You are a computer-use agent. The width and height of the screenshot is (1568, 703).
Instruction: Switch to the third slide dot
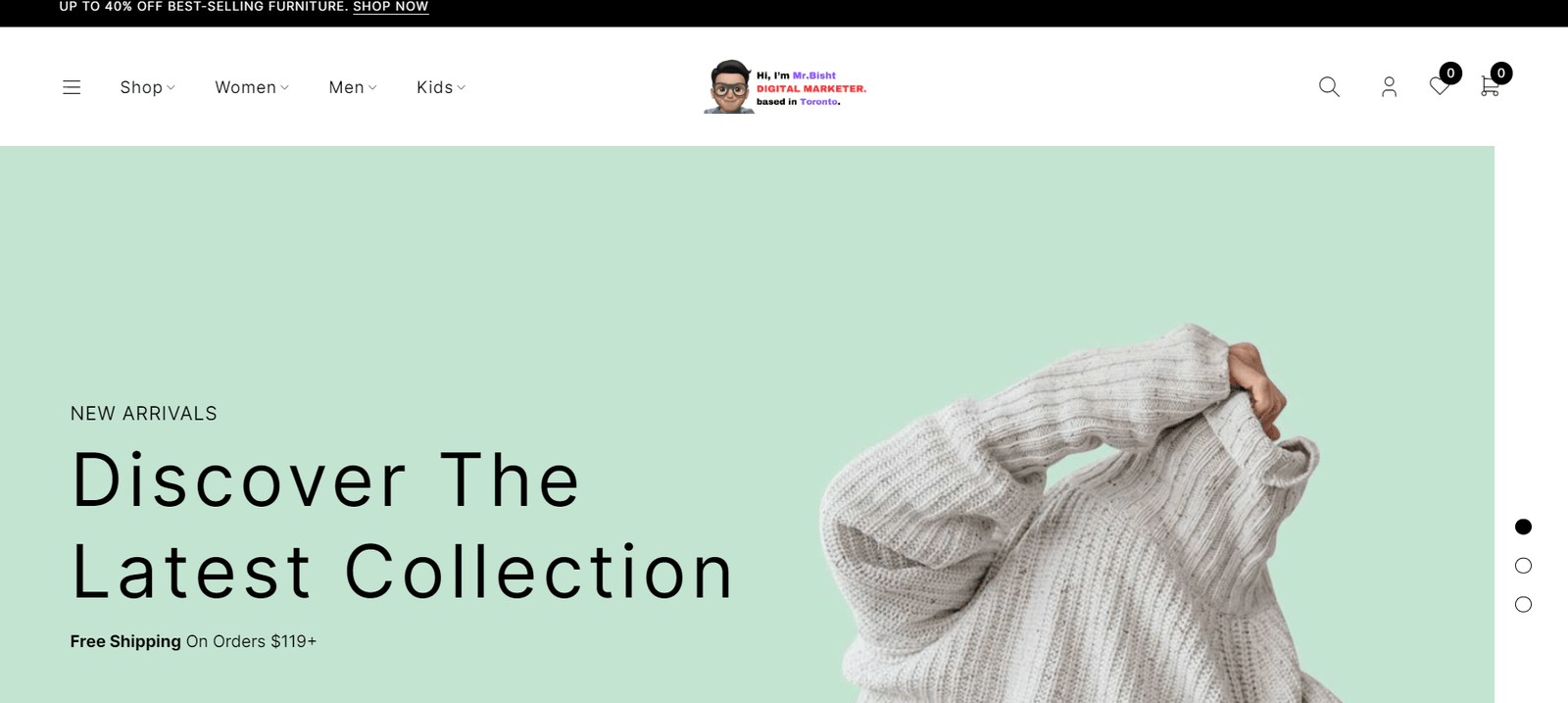tap(1523, 605)
